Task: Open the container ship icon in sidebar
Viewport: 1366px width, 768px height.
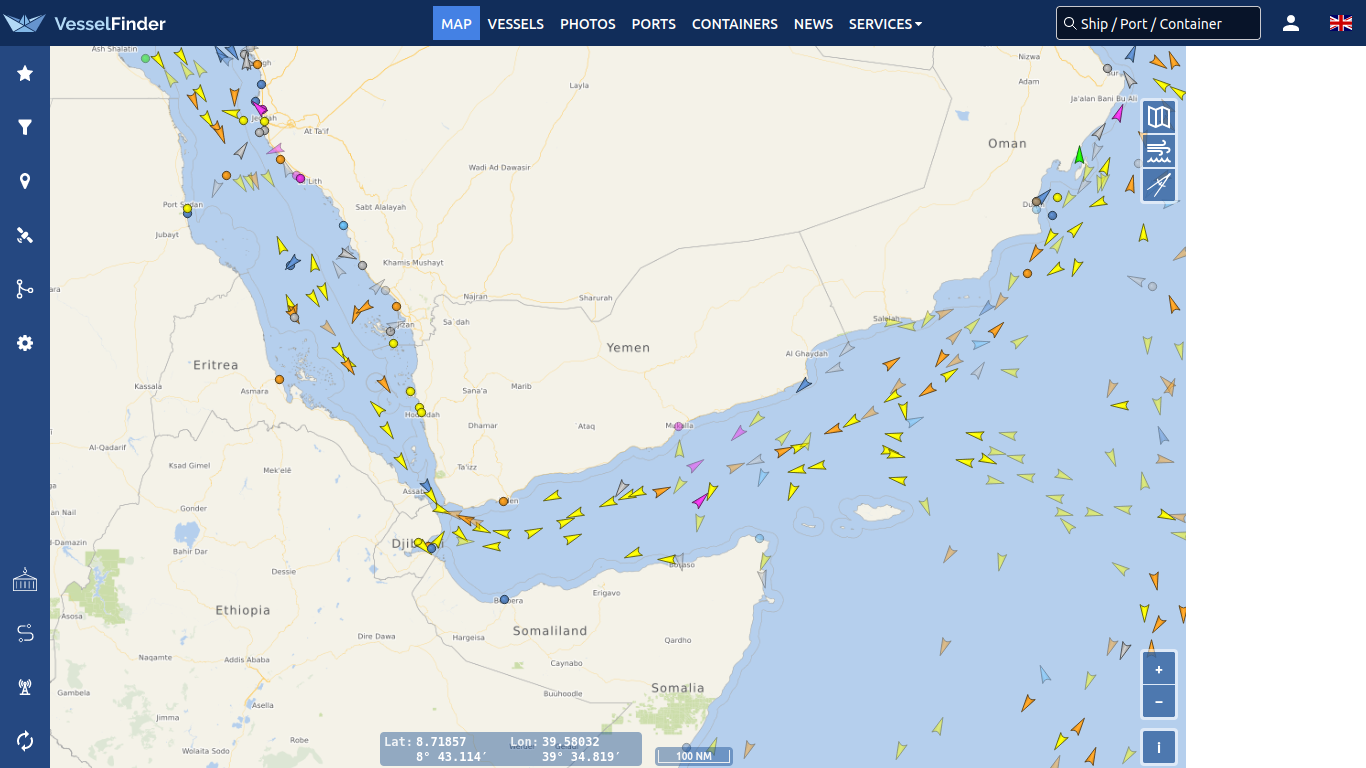Action: tap(25, 579)
